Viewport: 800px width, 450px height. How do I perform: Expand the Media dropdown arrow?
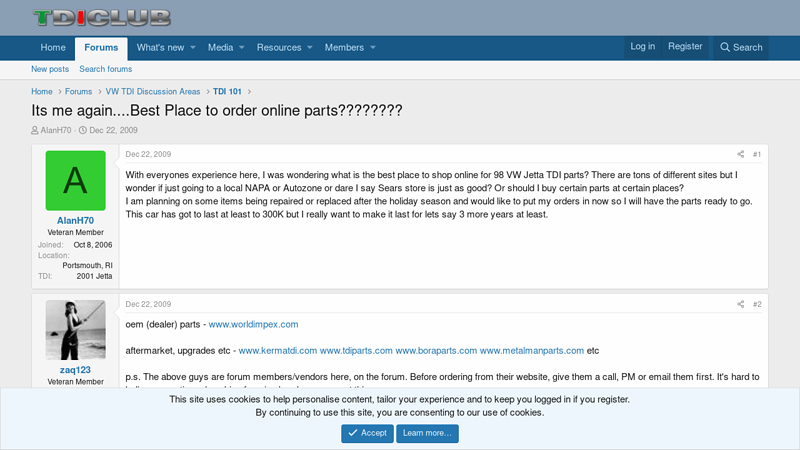pos(242,47)
